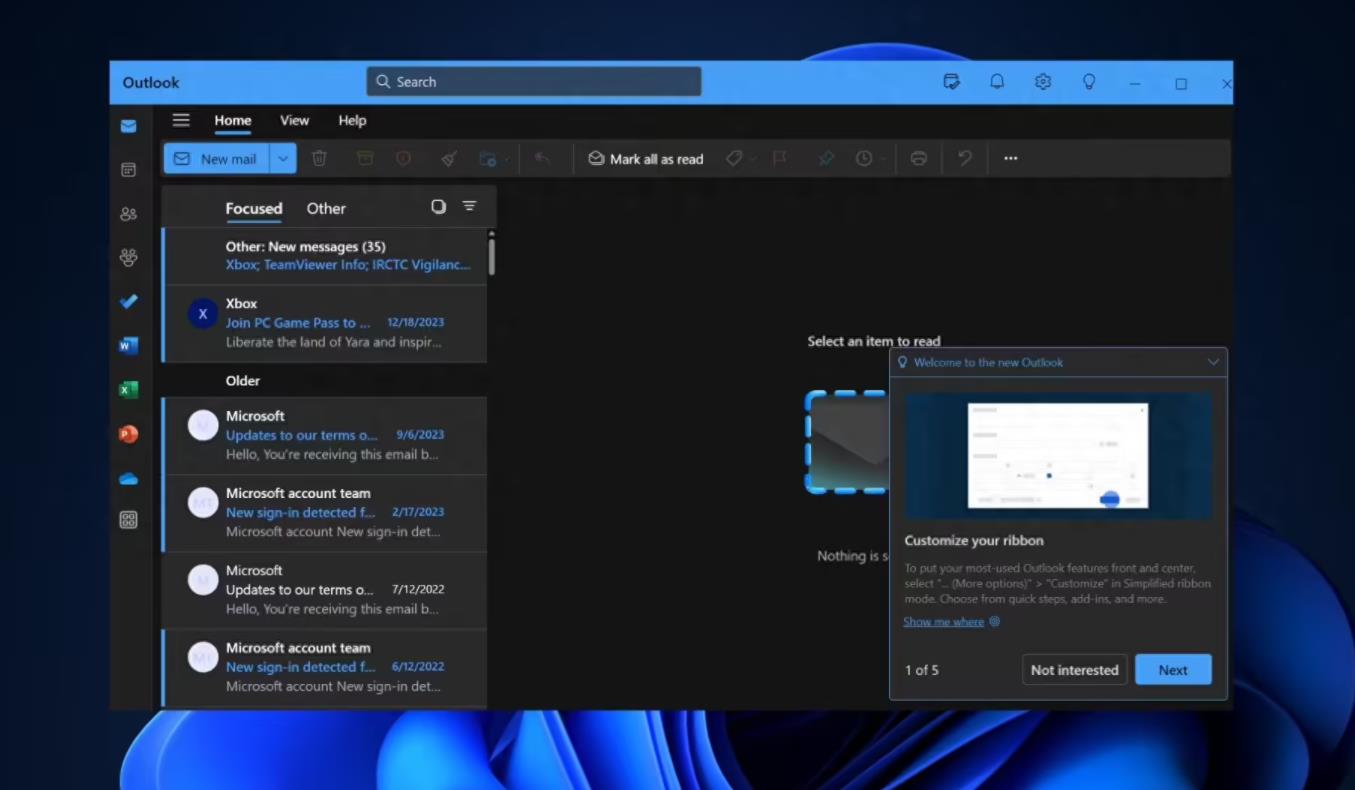Image resolution: width=1355 pixels, height=790 pixels.
Task: Click the Move to folder icon
Action: [488, 158]
